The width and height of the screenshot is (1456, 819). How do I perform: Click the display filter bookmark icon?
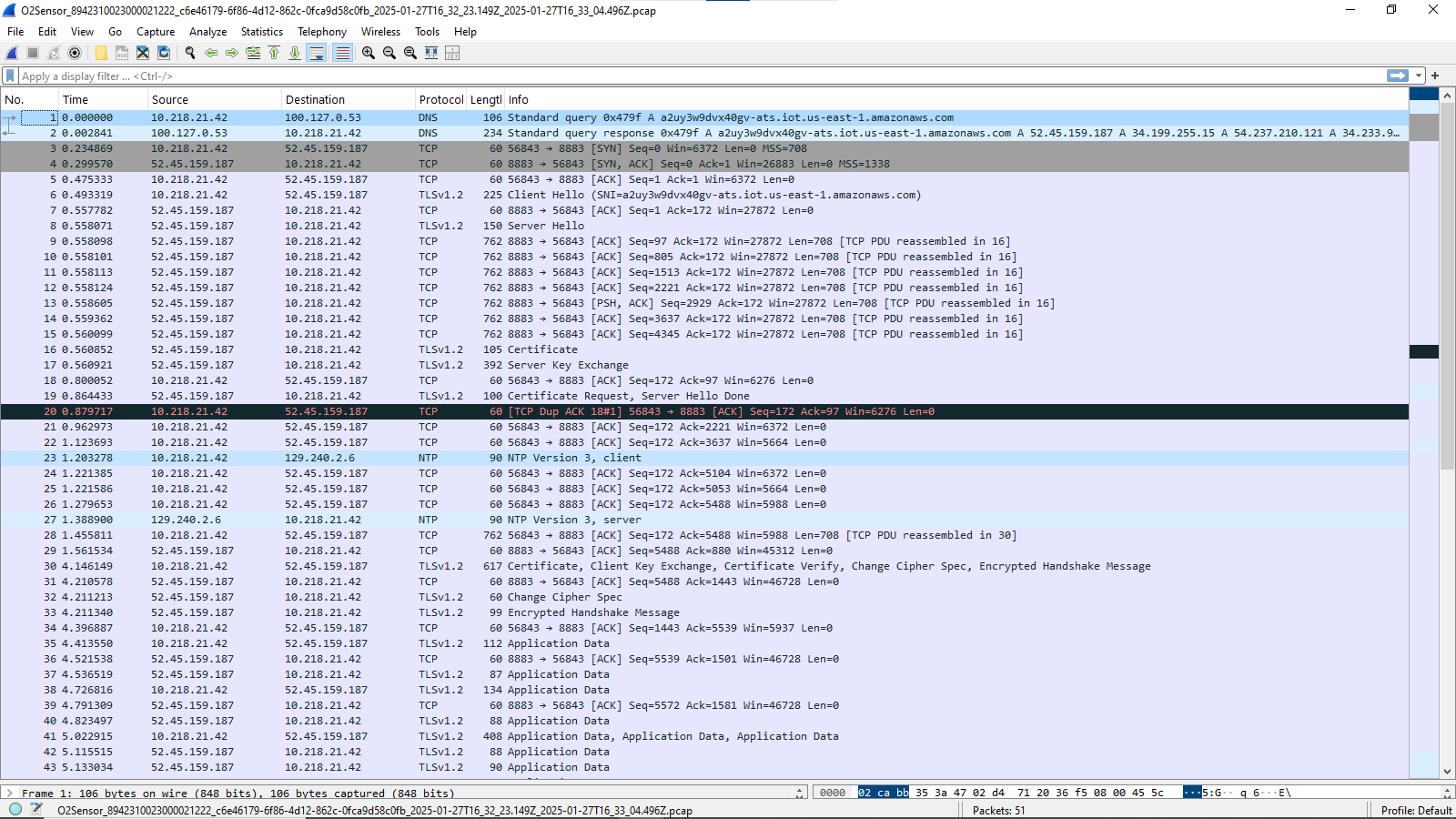point(10,76)
